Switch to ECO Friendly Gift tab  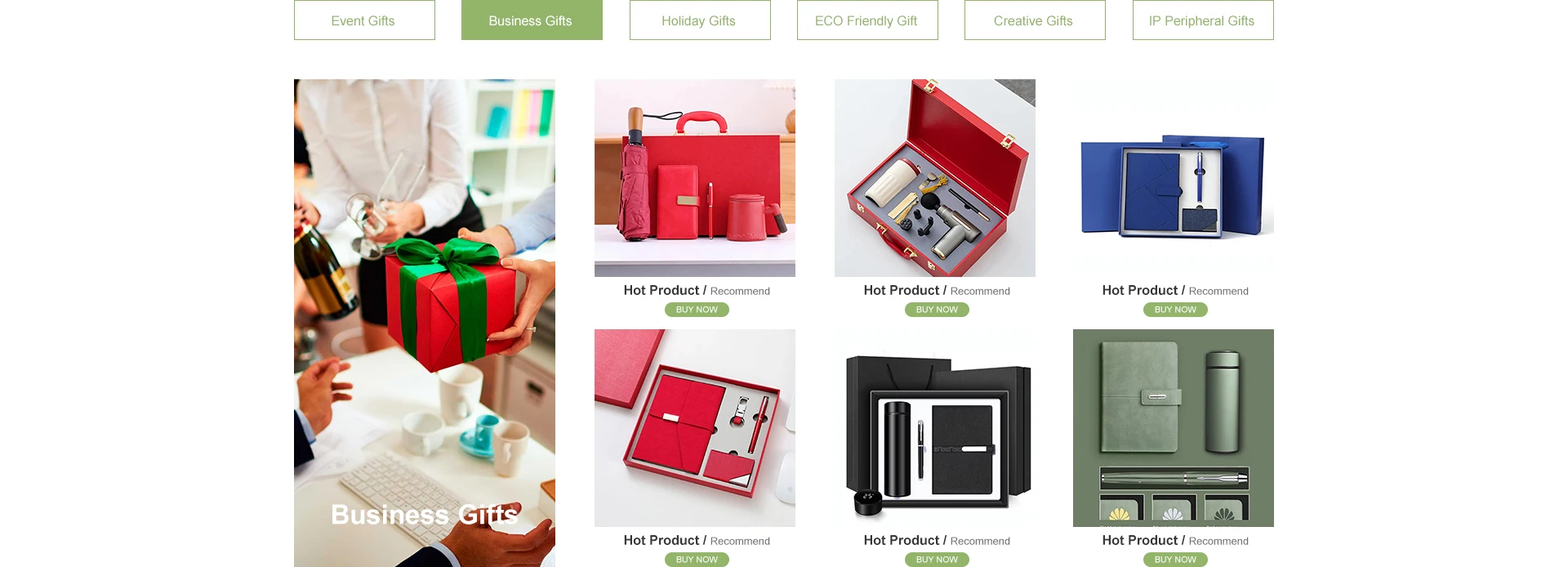(867, 20)
